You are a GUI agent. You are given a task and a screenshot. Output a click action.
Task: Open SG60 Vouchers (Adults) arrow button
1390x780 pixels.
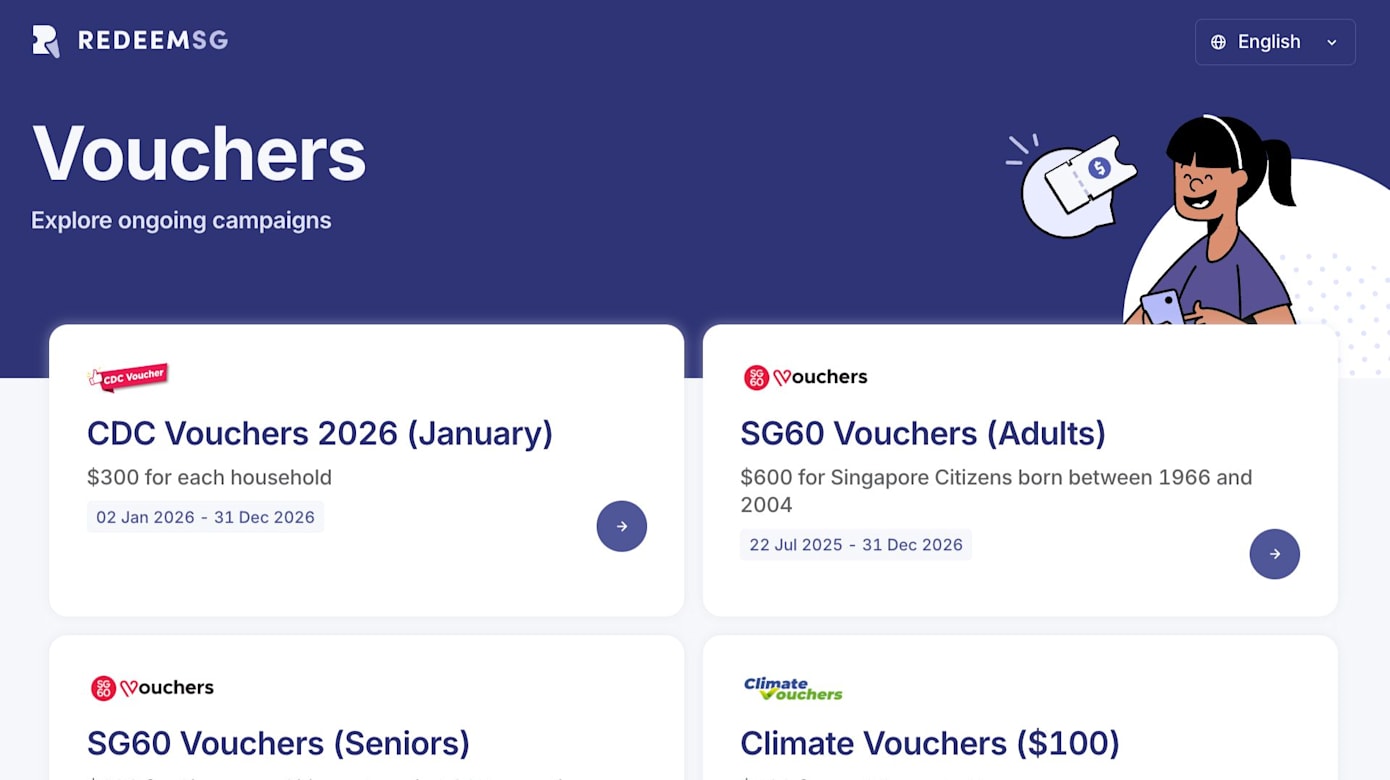[x=1274, y=554]
